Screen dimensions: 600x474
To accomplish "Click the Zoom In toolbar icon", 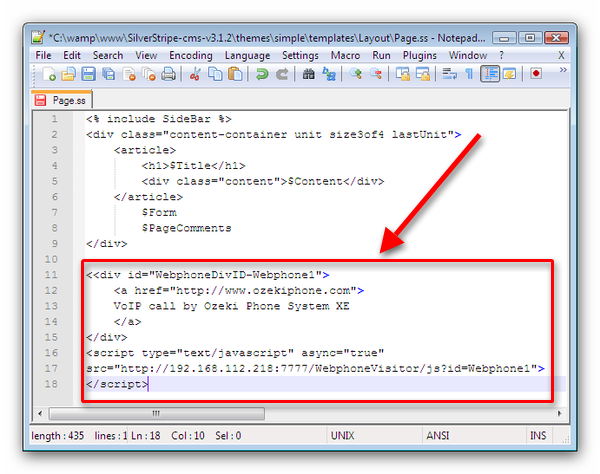I will point(355,74).
